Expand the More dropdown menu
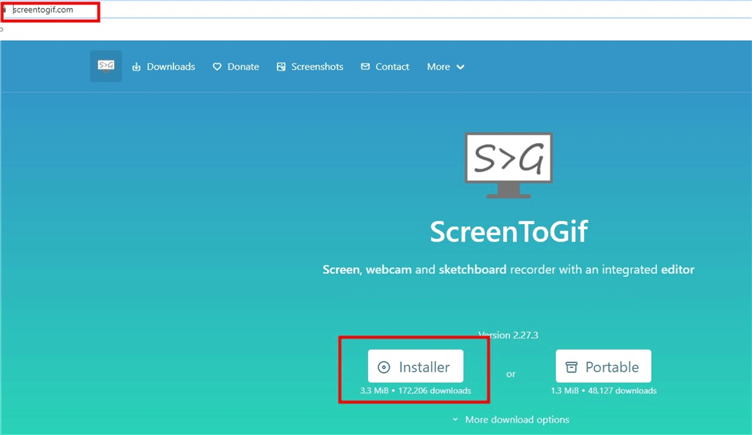 (446, 67)
